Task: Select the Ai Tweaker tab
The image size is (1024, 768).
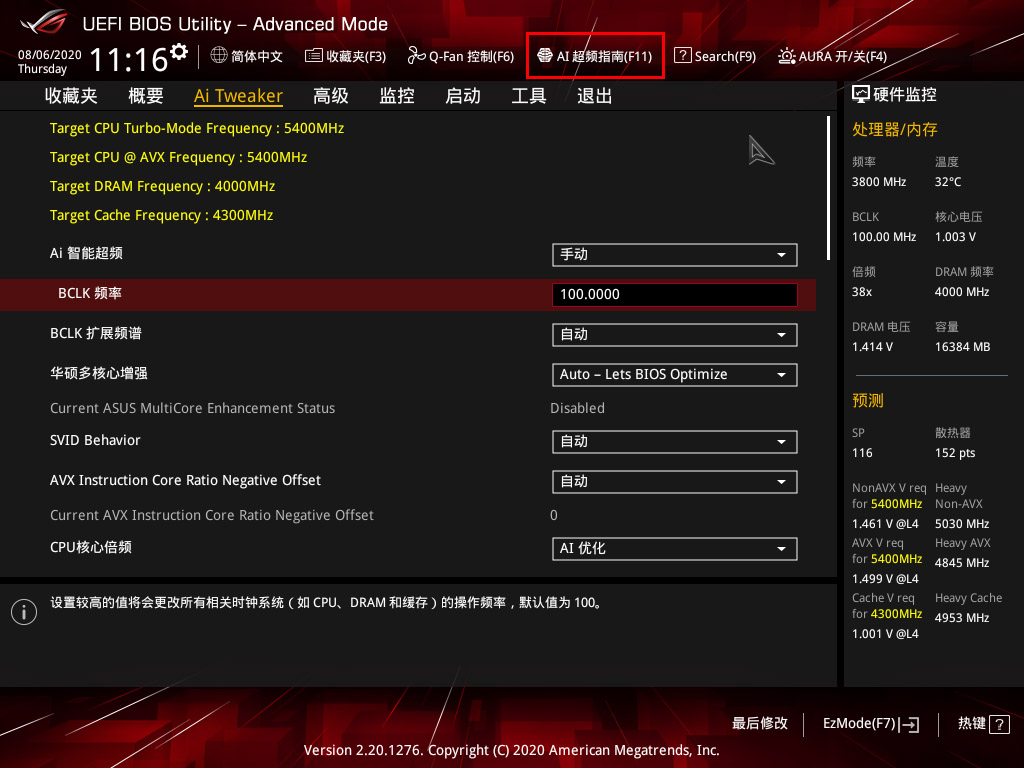Action: [x=238, y=96]
